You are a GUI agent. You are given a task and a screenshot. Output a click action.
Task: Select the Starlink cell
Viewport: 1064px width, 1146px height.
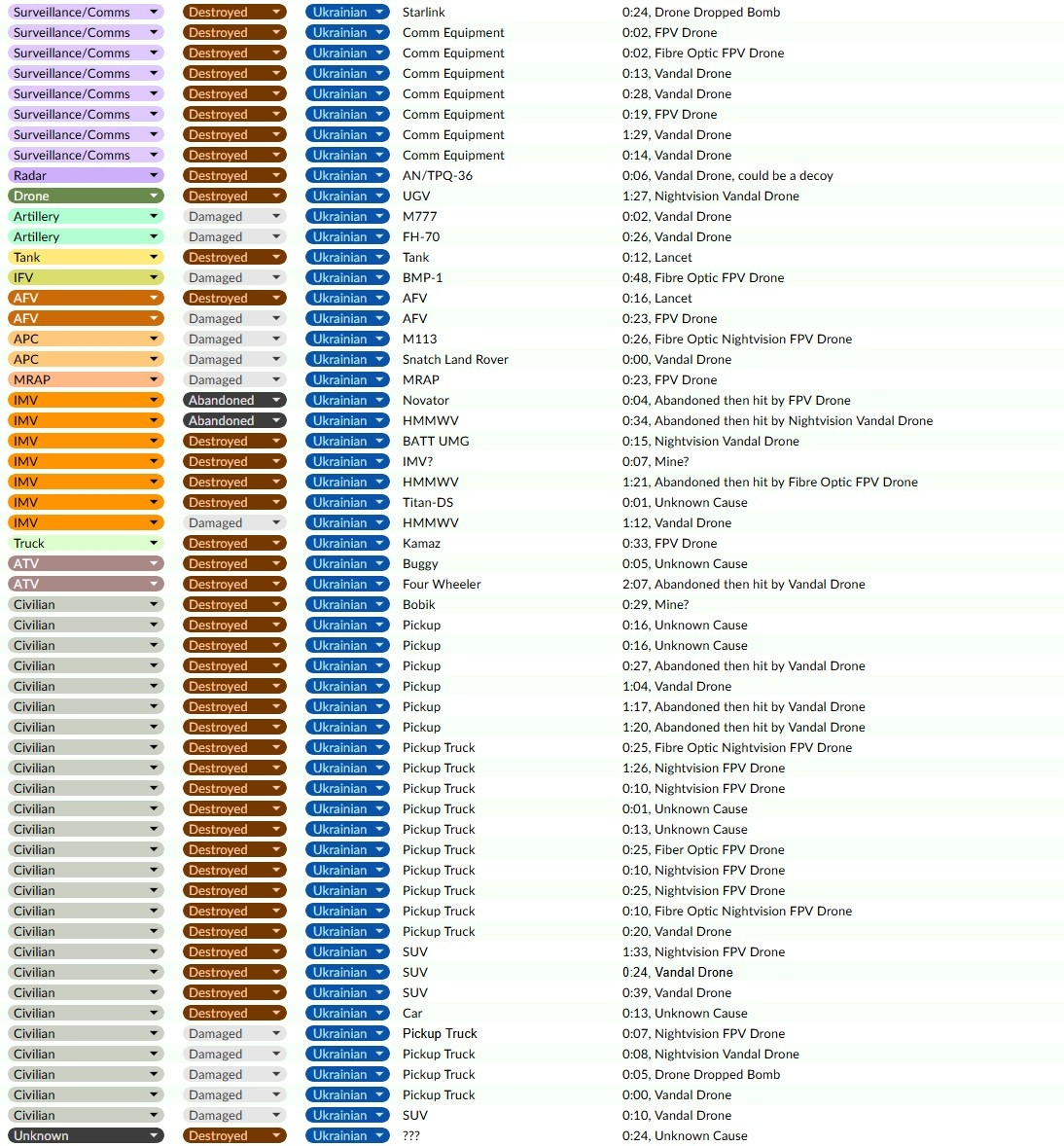424,13
